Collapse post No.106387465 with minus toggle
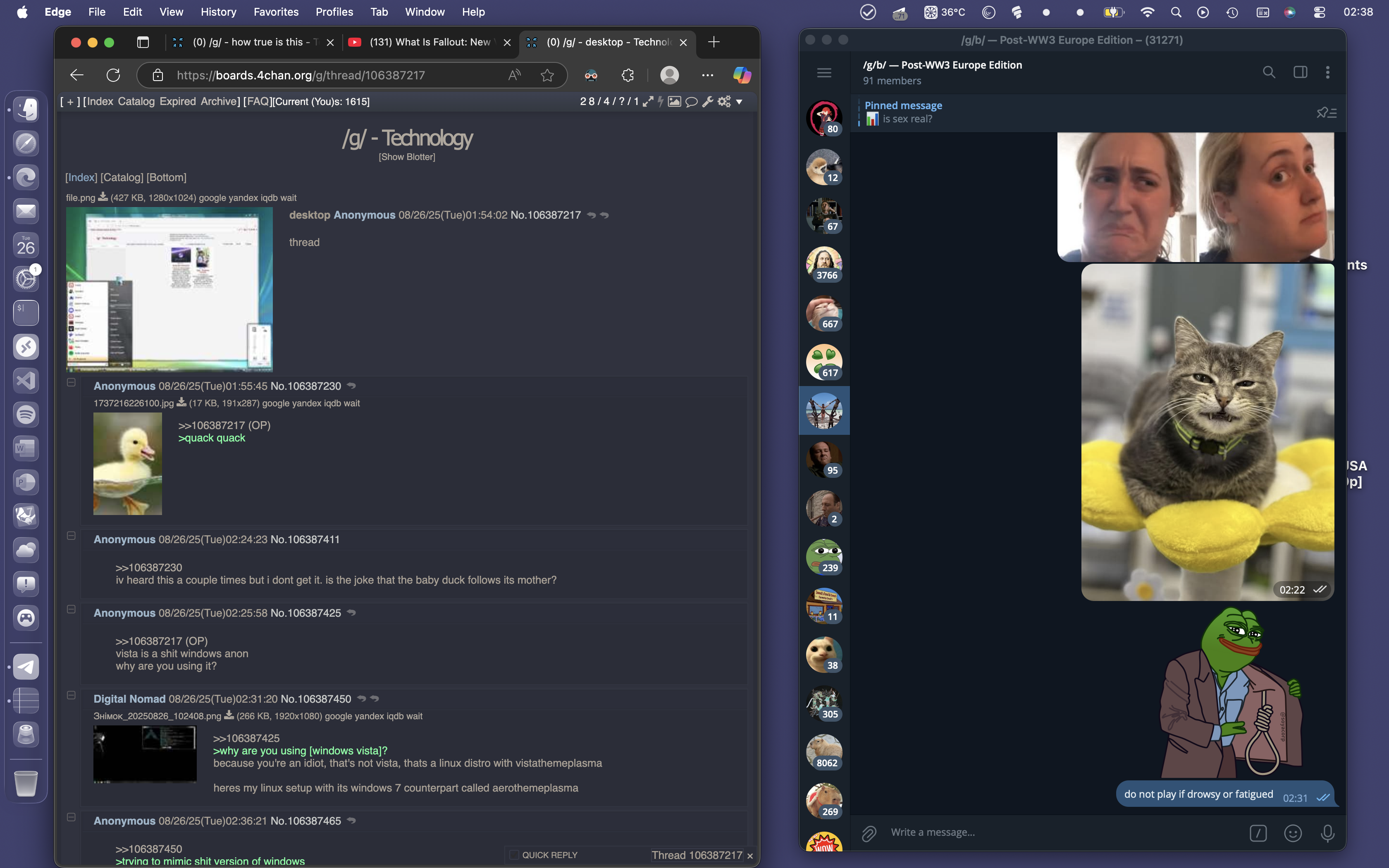 tap(71, 817)
